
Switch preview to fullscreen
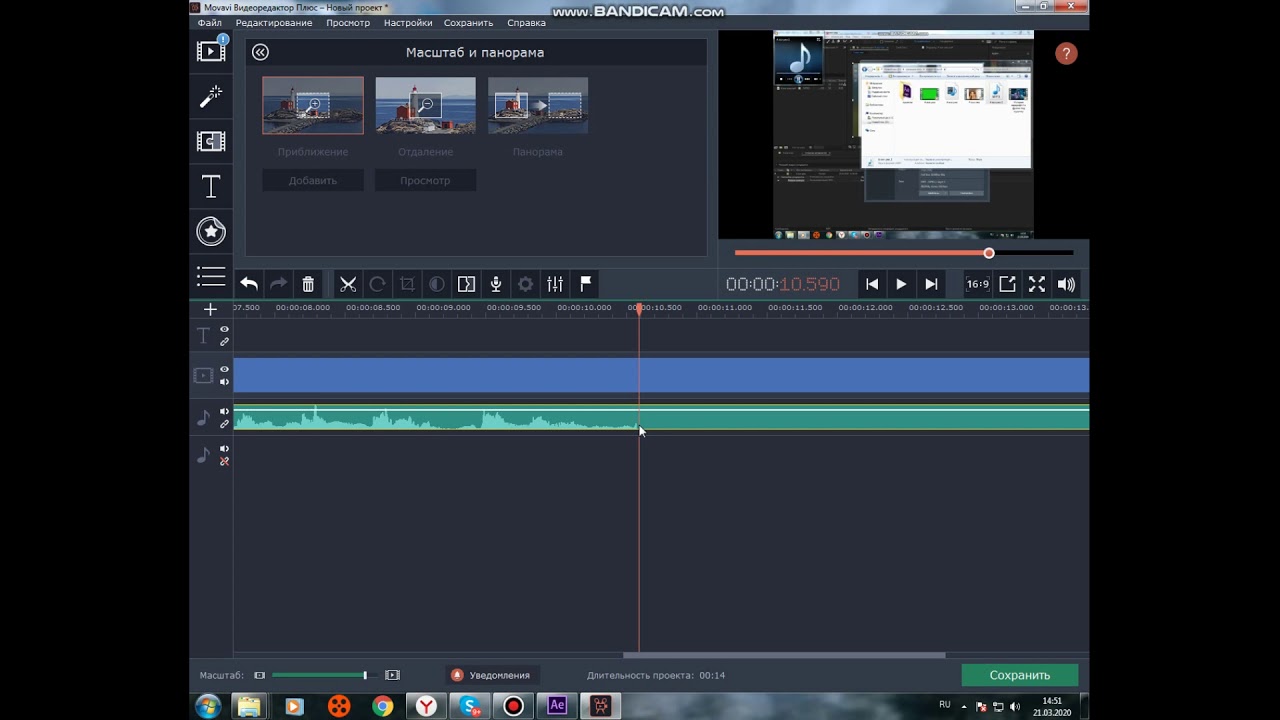click(x=1037, y=284)
